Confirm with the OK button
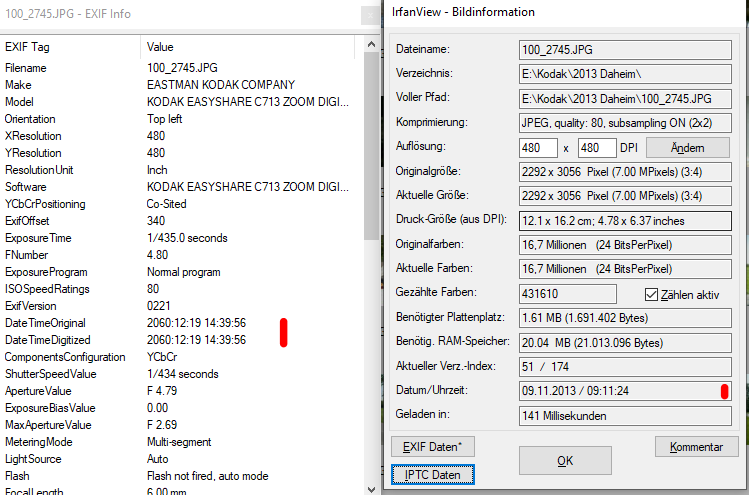 (x=565, y=461)
